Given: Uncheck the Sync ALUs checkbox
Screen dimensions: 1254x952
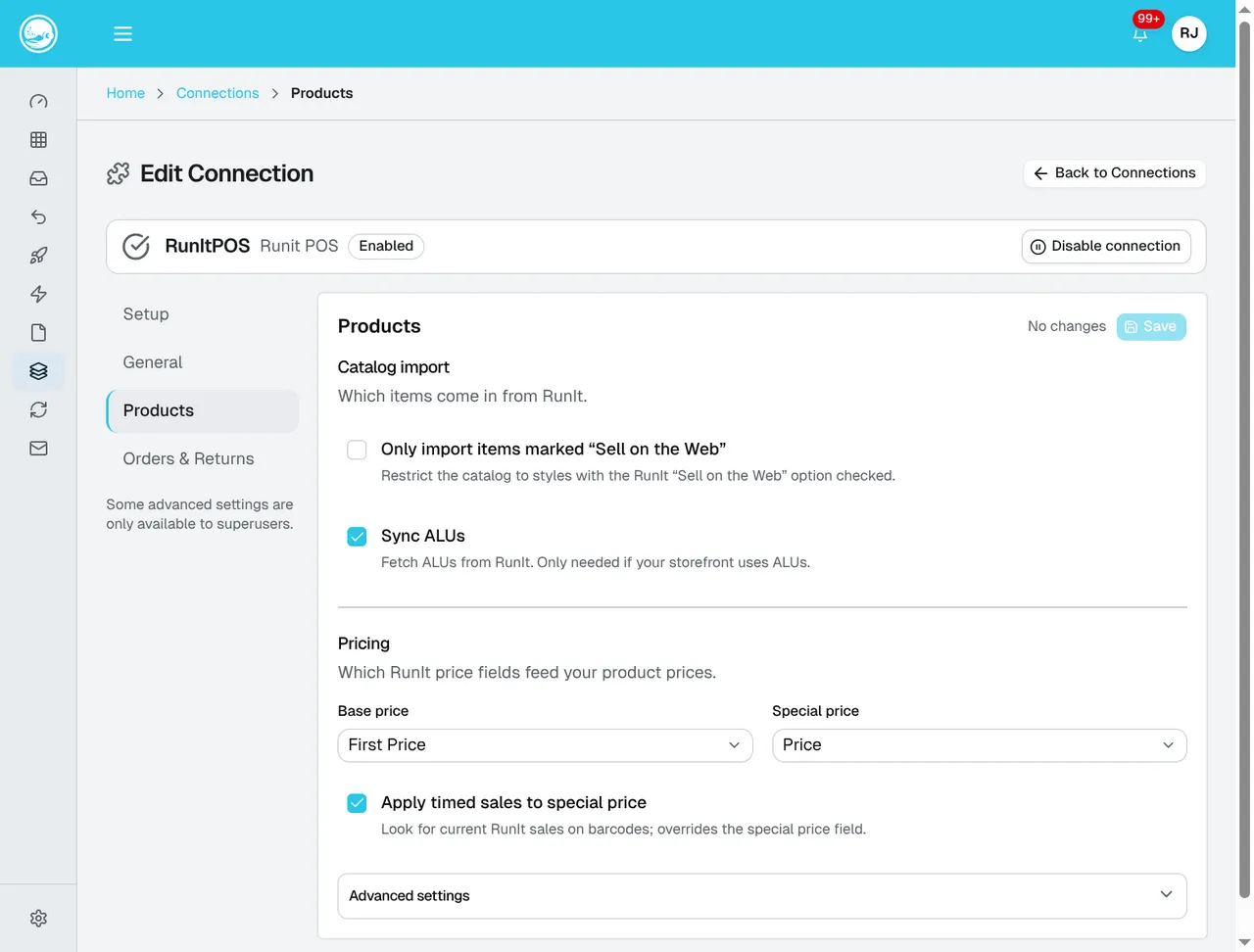Looking at the screenshot, I should 357,537.
